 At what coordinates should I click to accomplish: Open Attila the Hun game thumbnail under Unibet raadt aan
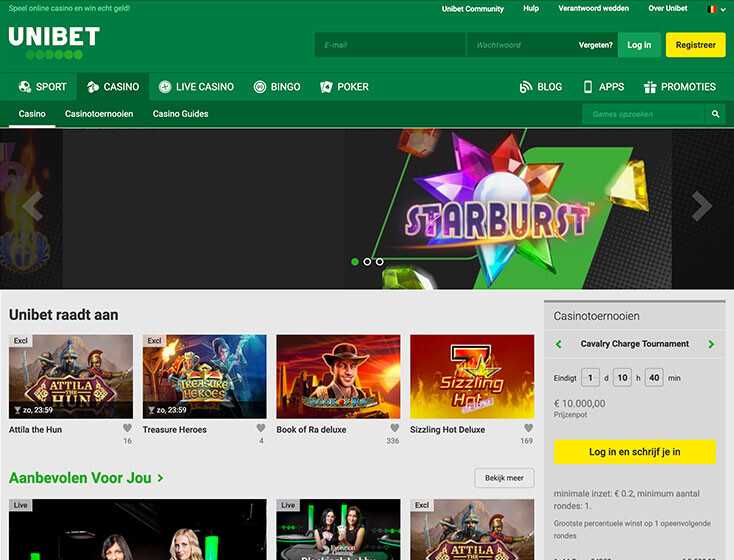[71, 376]
